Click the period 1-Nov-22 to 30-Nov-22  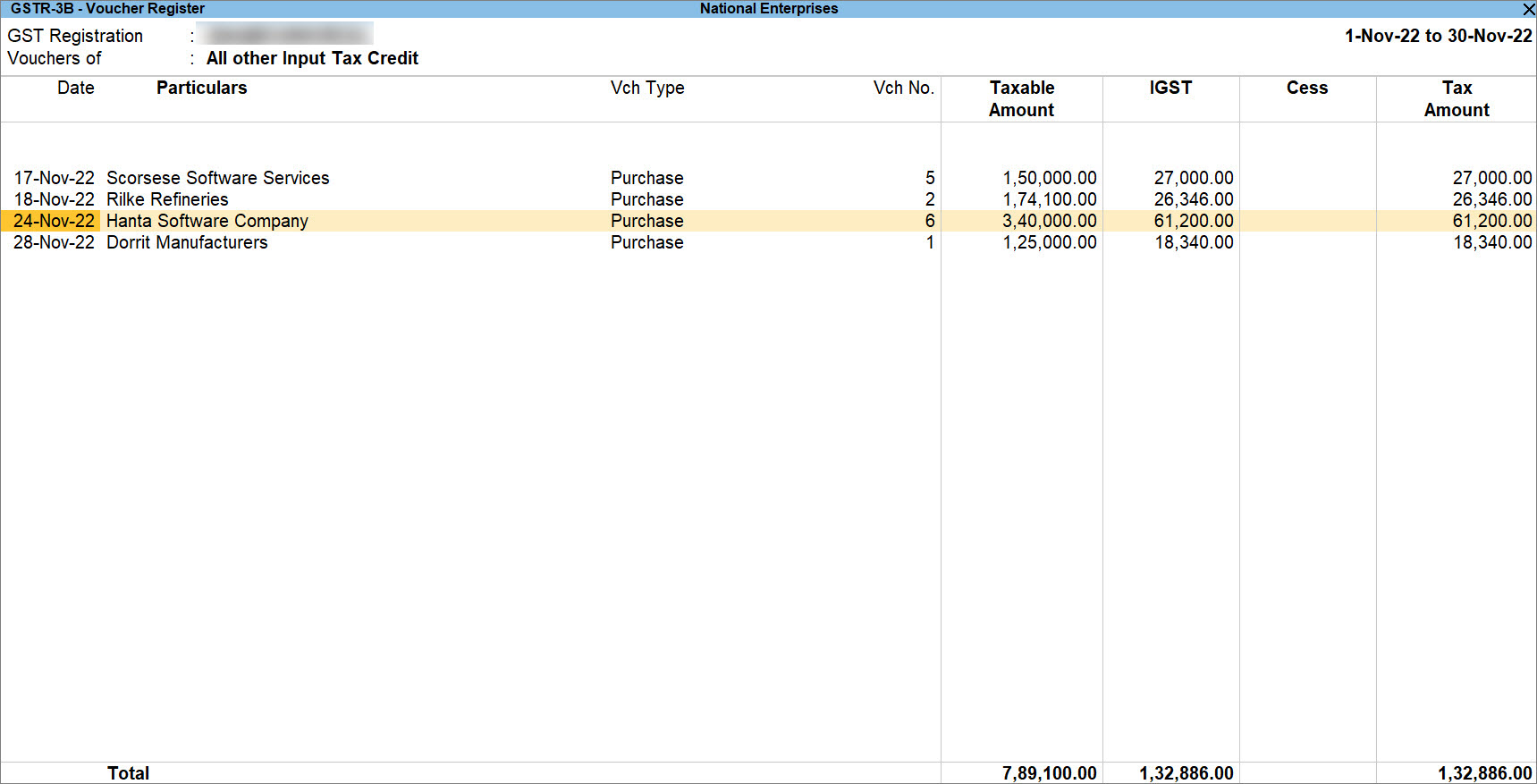(1439, 36)
